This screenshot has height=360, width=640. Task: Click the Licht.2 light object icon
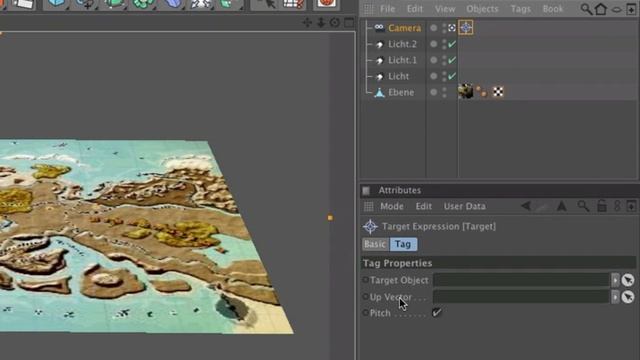tap(380, 44)
